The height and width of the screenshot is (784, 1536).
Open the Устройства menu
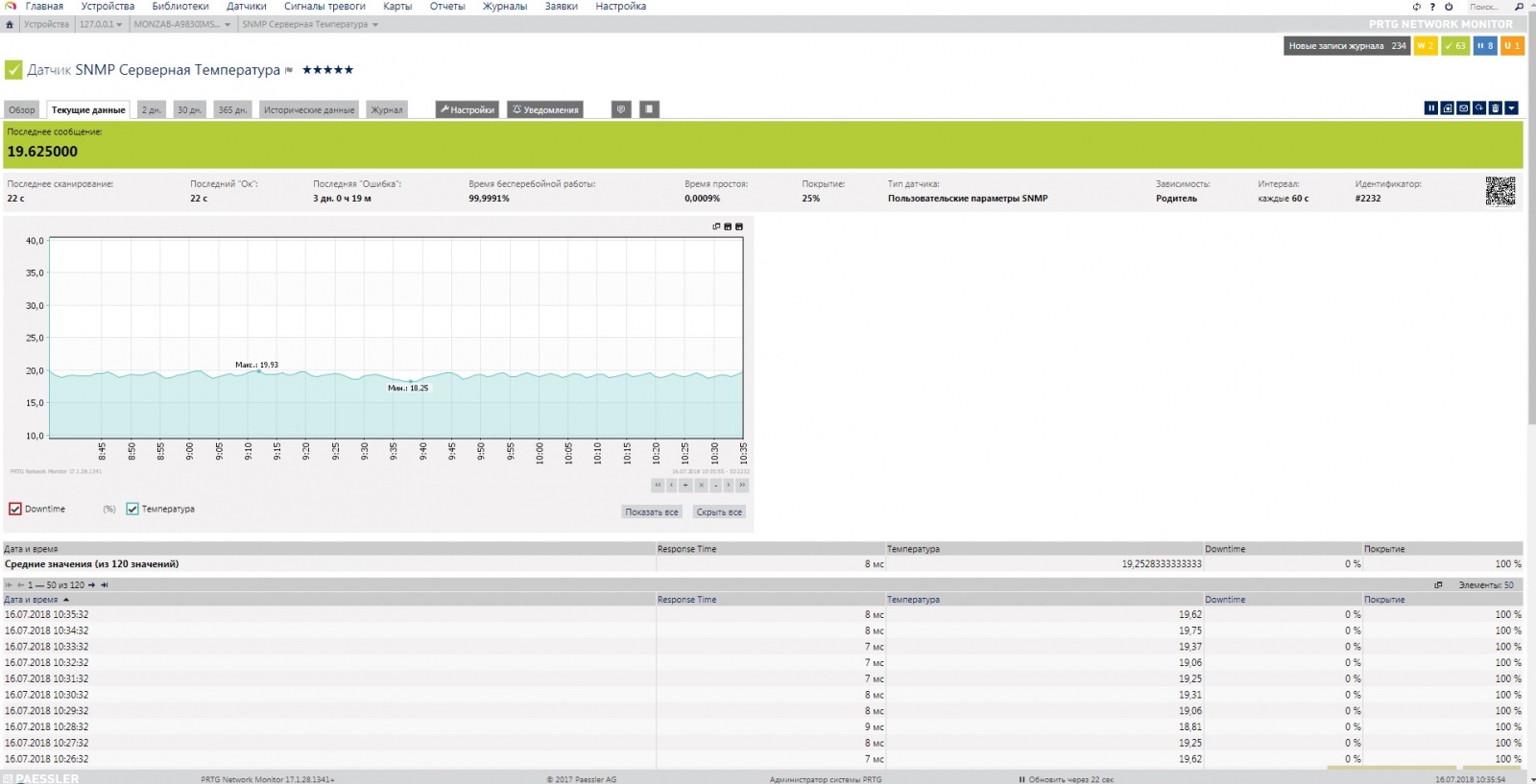(108, 7)
